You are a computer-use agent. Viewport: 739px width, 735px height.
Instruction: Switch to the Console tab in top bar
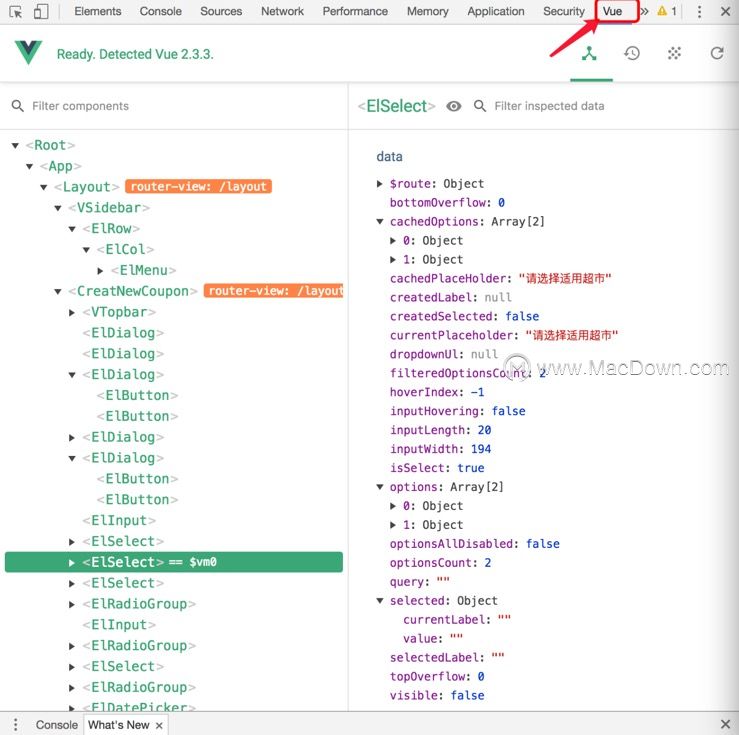[x=160, y=11]
